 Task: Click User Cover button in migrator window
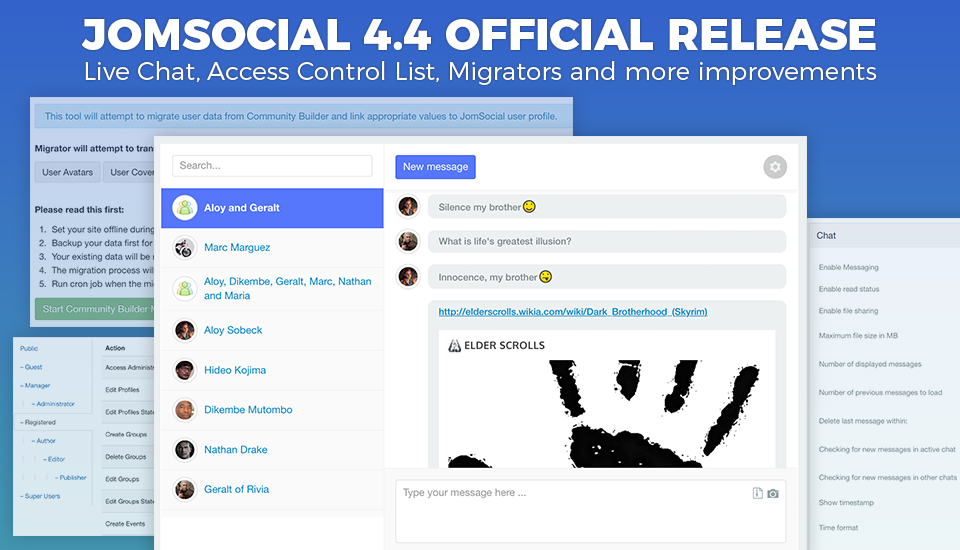129,172
